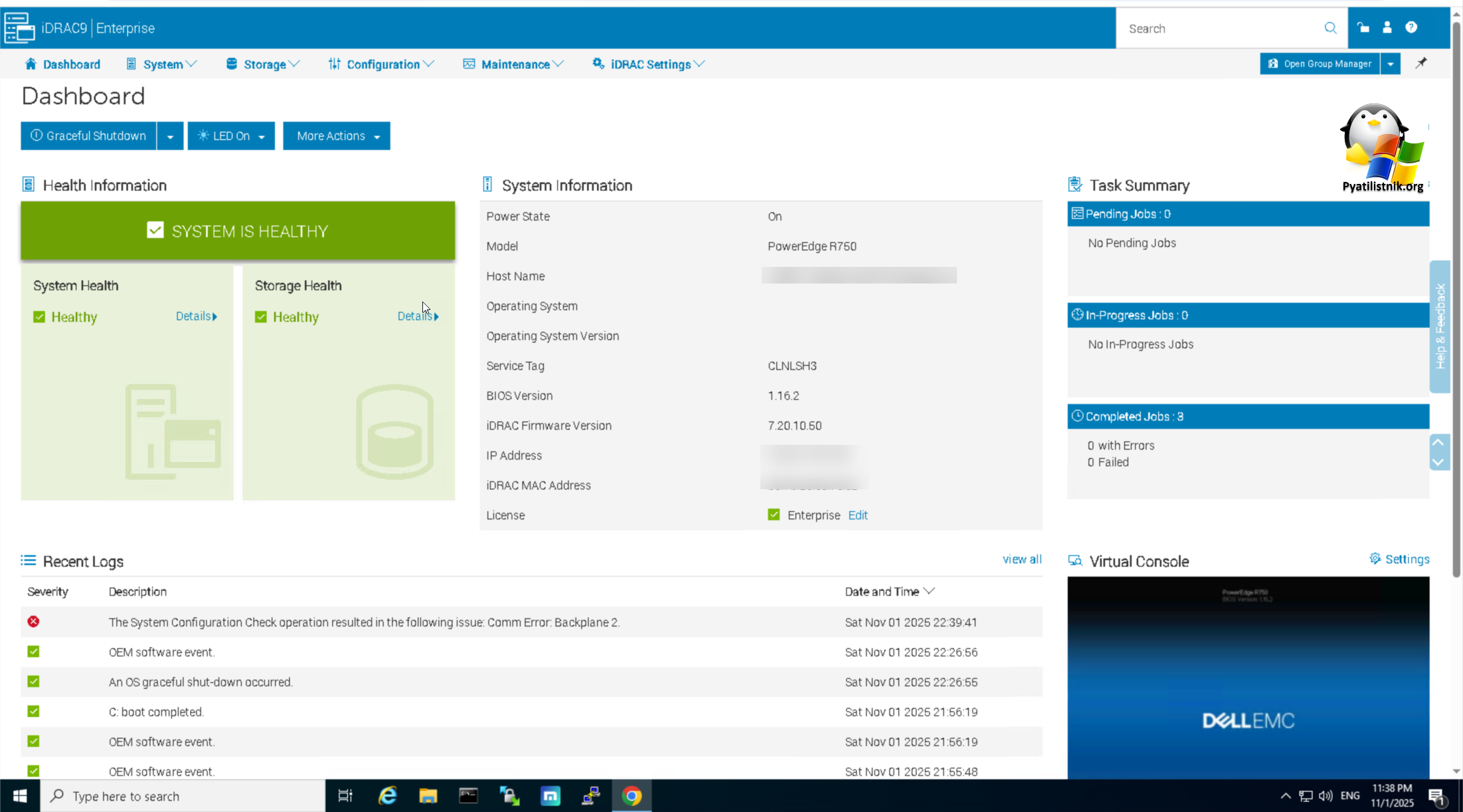Click the search magnifier icon

1330,28
